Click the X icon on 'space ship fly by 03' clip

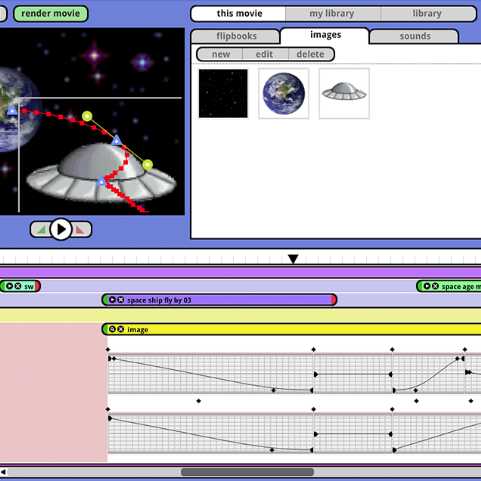point(121,300)
